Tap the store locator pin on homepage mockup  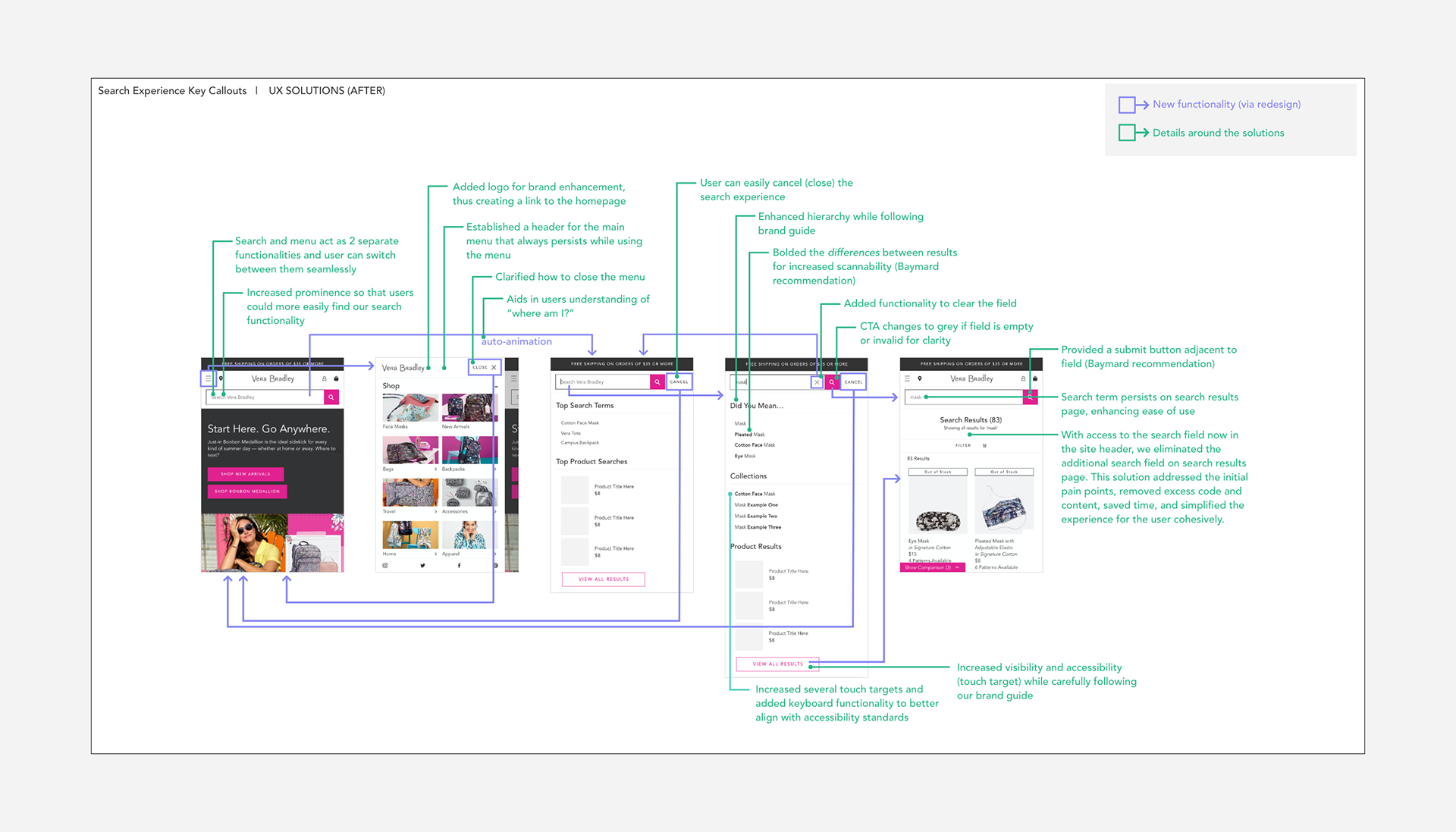point(221,378)
